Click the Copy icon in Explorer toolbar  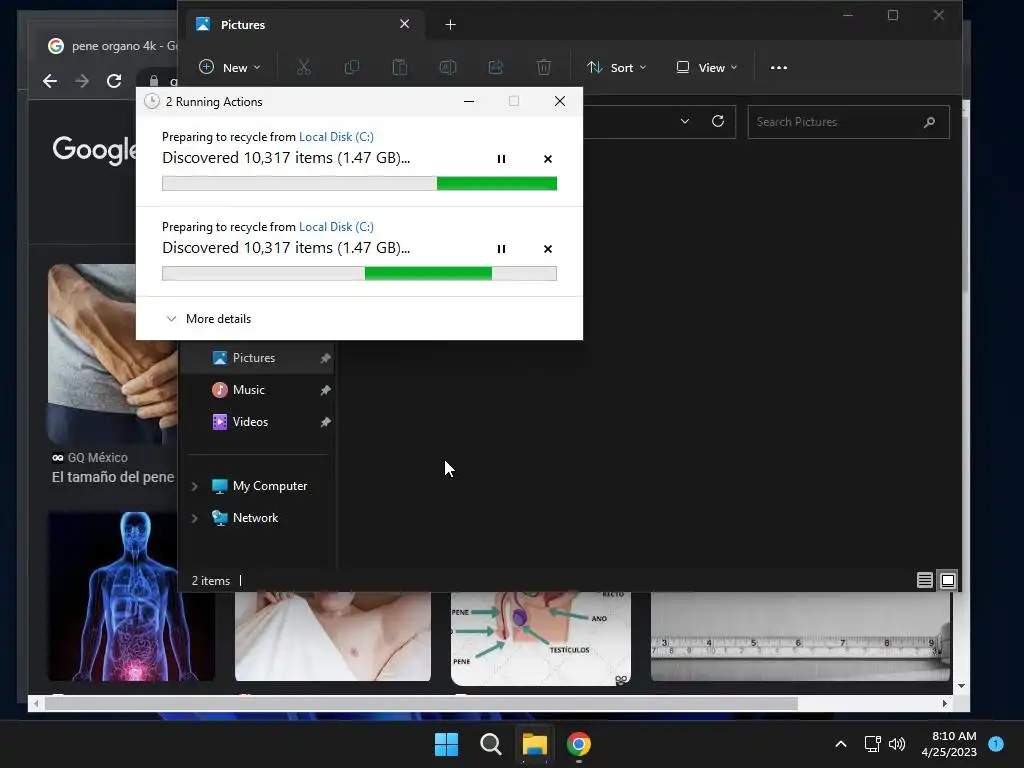352,67
